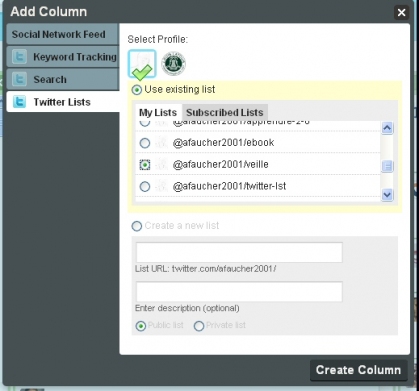This screenshot has width=419, height=391.
Task: Click the list scrollbar up arrow
Action: tap(387, 128)
